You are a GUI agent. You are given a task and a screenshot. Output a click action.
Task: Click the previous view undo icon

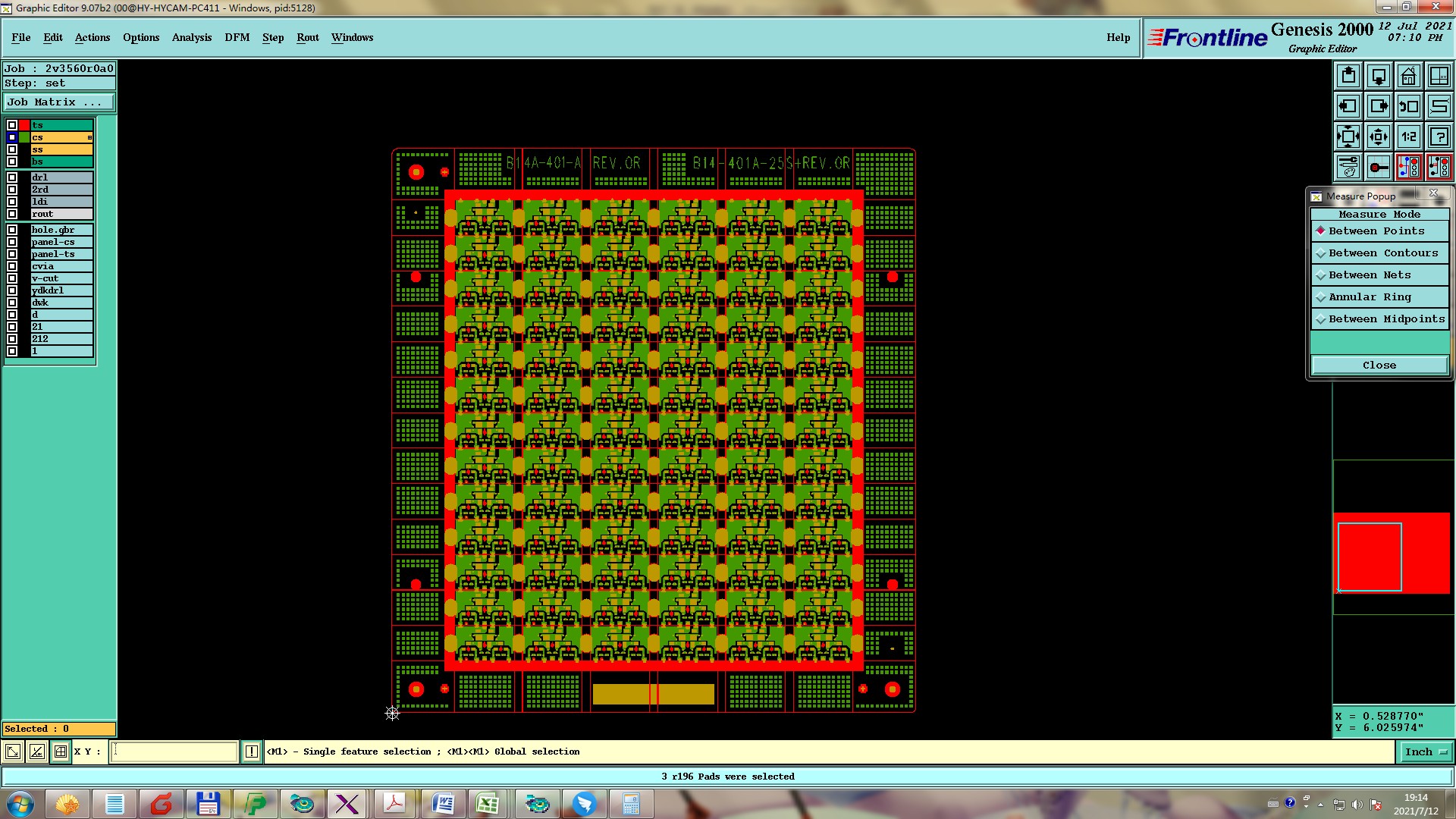[x=1408, y=106]
